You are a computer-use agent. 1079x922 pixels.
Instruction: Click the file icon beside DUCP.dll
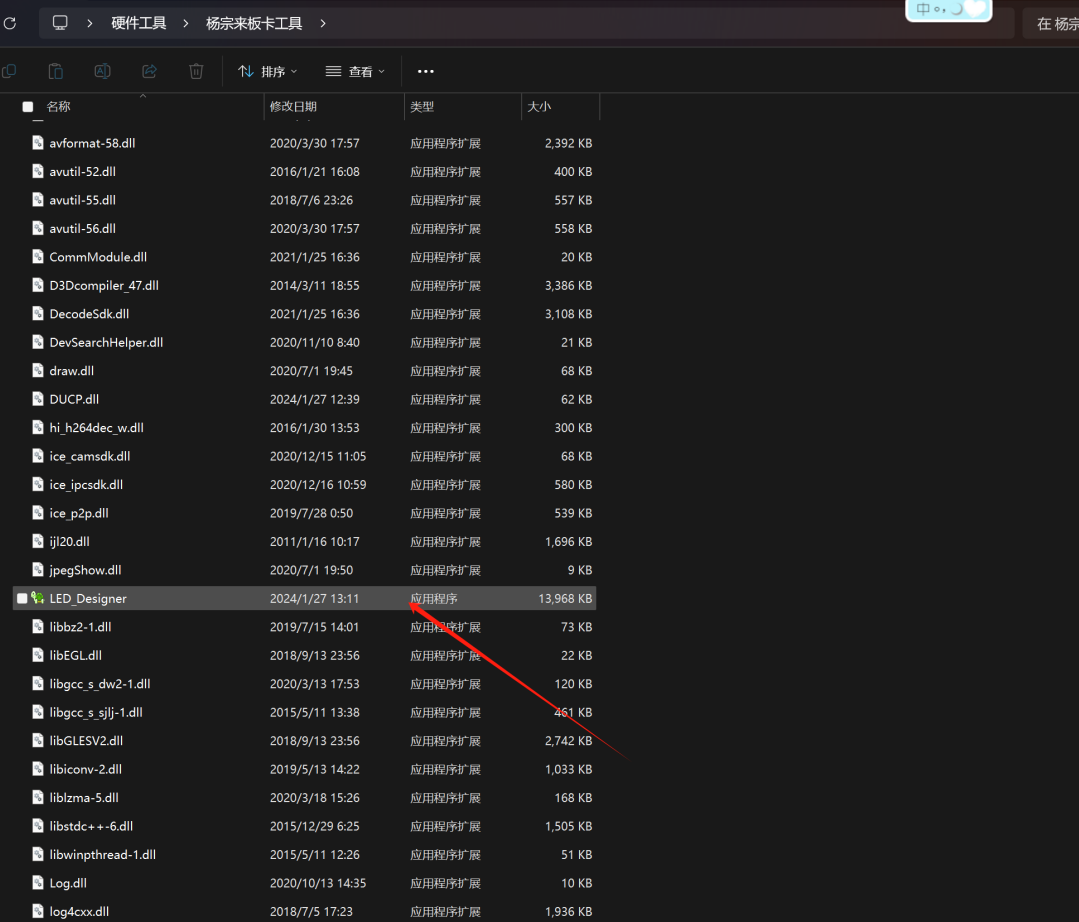38,399
